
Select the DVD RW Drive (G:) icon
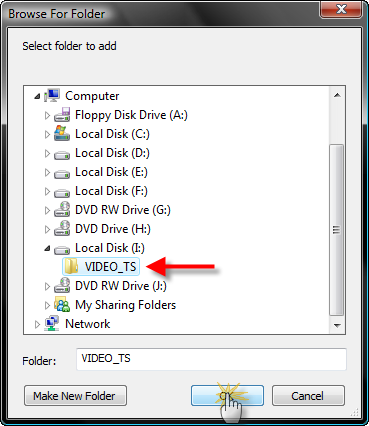click(x=62, y=210)
